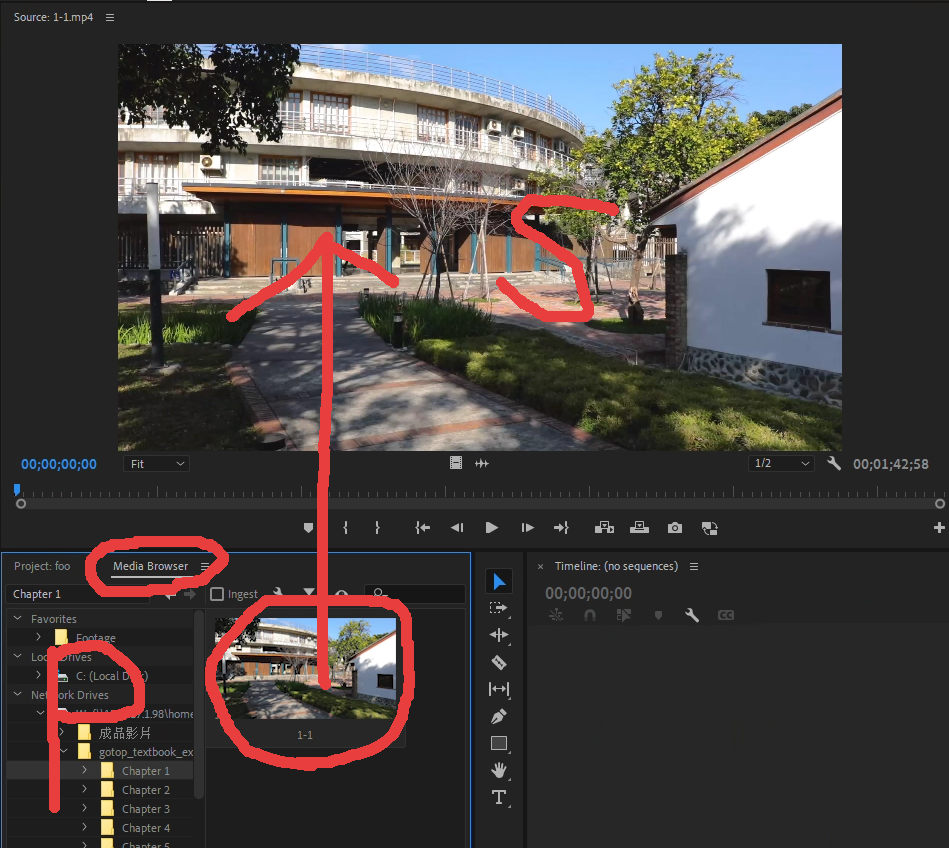The image size is (949, 848).
Task: Select the Pen tool
Action: pyautogui.click(x=498, y=716)
